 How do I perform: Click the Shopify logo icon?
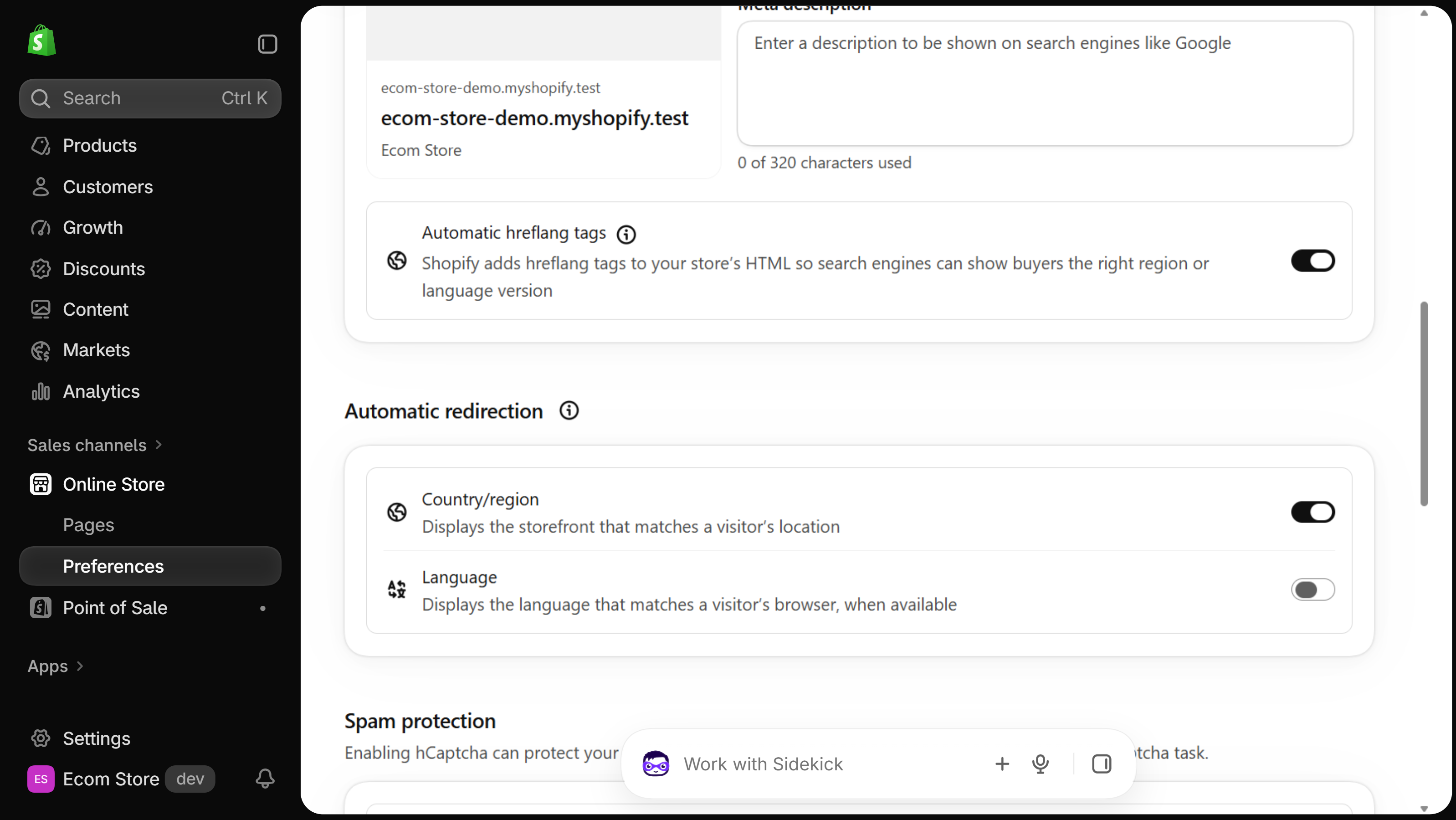click(x=42, y=41)
